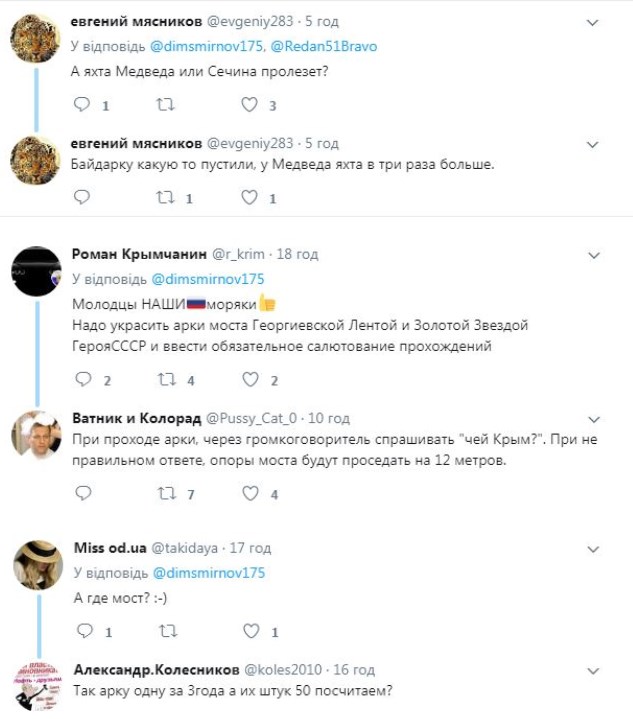Expand dropdown arrow on Ватник и Колорад tweet

[592, 418]
